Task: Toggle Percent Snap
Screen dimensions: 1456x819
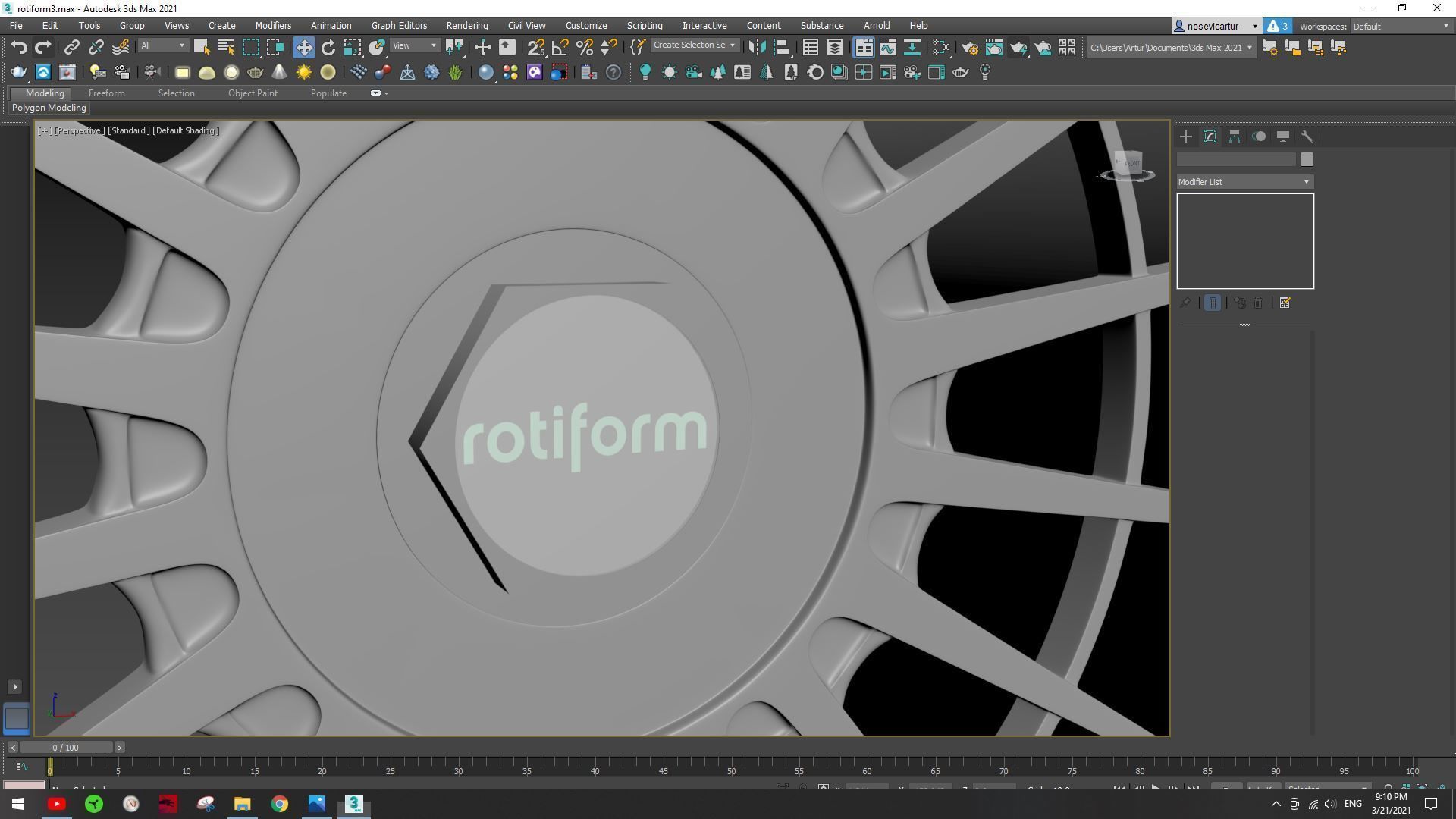Action: (585, 47)
